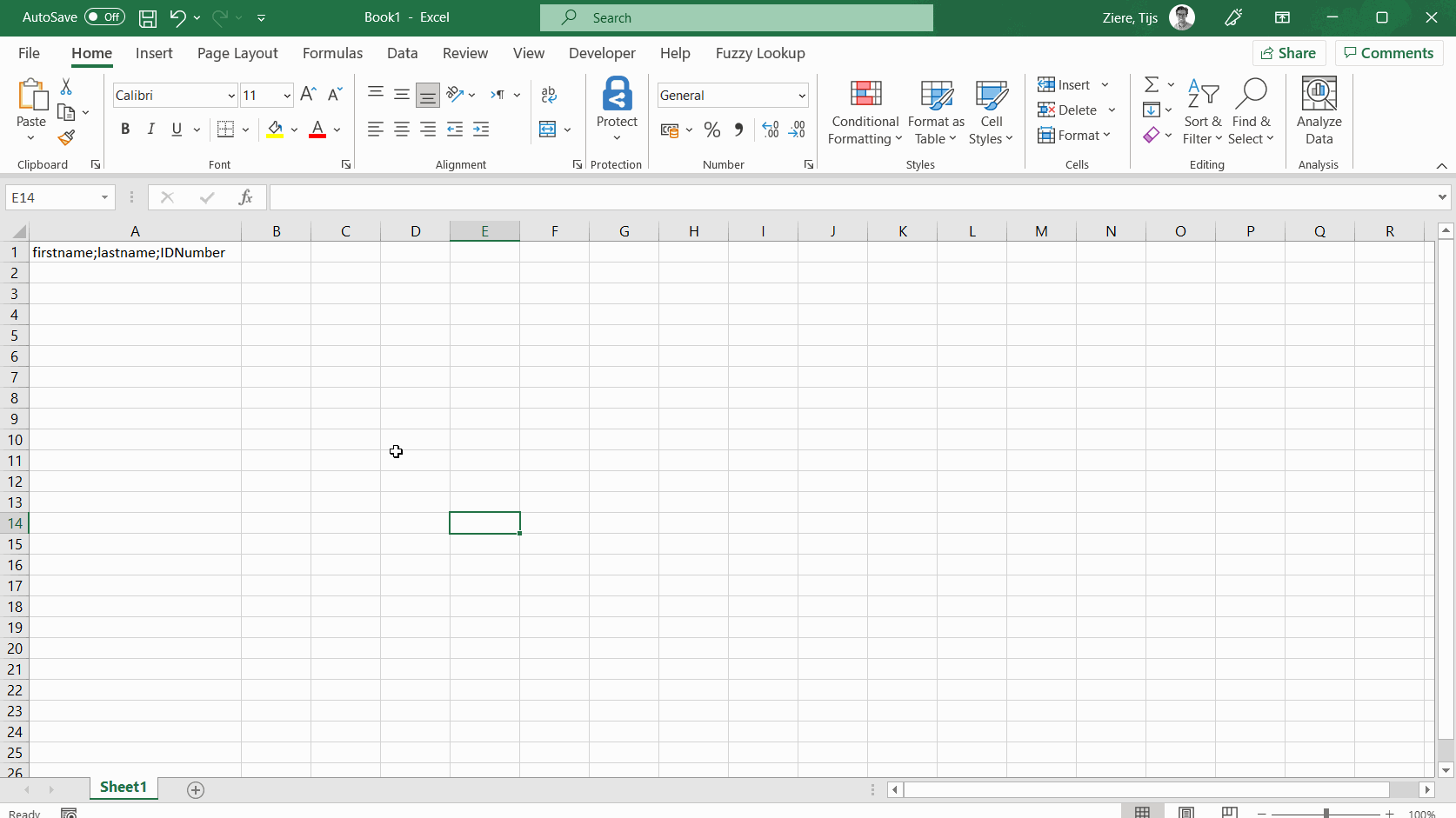Viewport: 1456px width, 818px height.
Task: Open the font size dropdown
Action: pos(287,96)
